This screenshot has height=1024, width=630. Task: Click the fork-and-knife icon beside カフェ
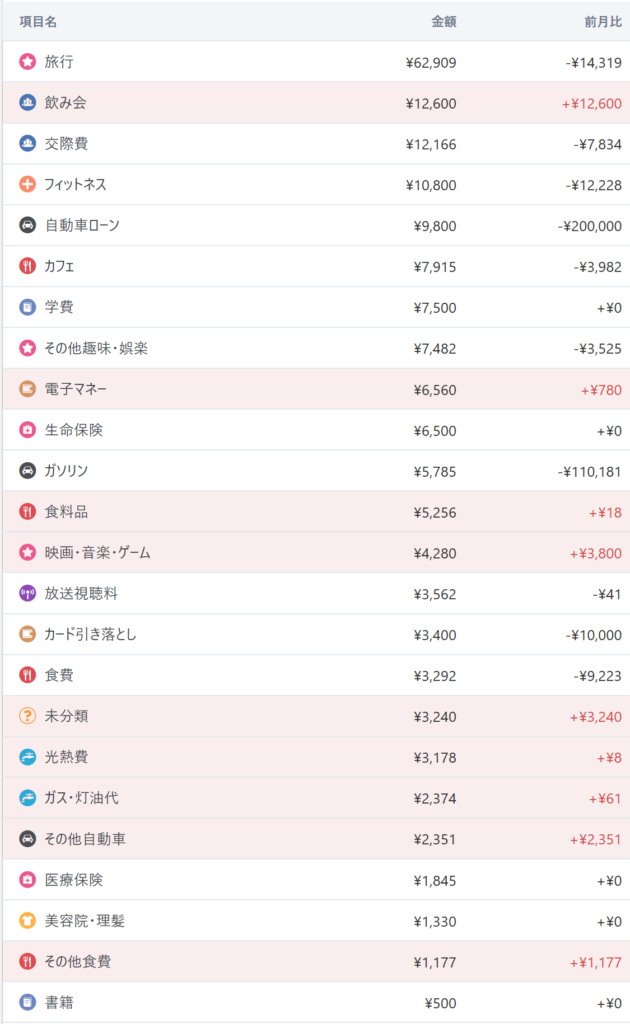coord(27,267)
